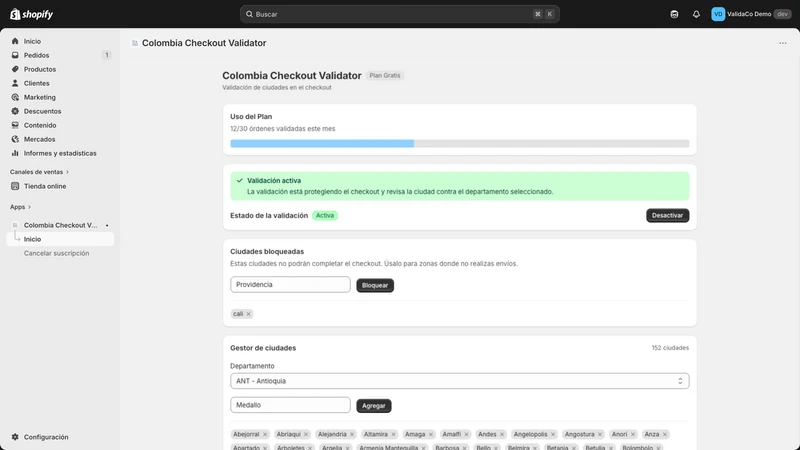Click the pin dot beside Colombia Checkout V...
The height and width of the screenshot is (450, 800).
pyautogui.click(x=107, y=226)
